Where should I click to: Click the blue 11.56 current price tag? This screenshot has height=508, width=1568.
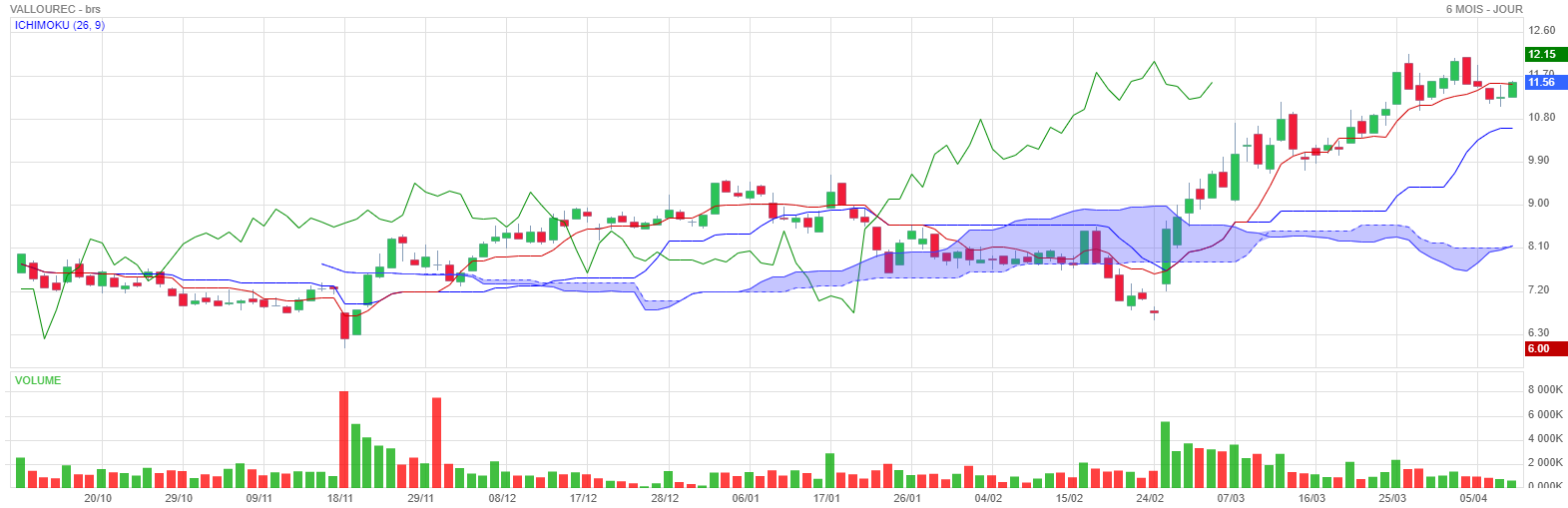(x=1546, y=82)
